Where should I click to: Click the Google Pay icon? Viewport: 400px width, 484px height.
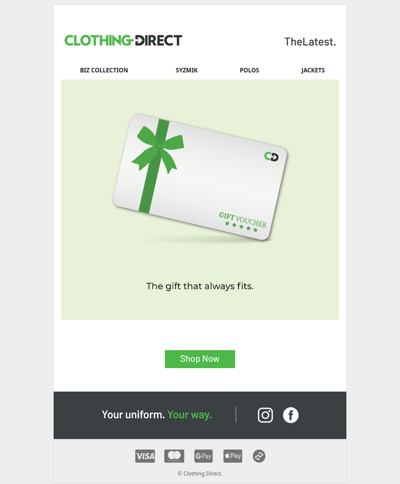[203, 456]
